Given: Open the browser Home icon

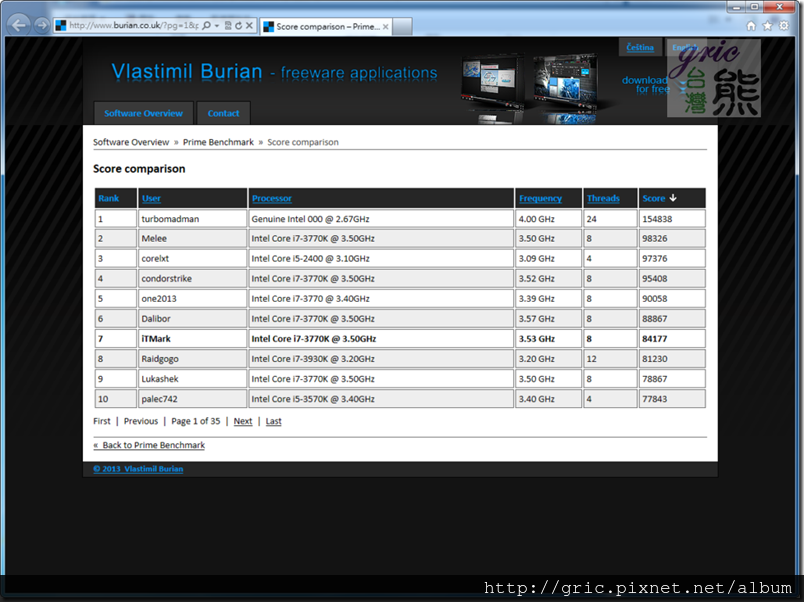Looking at the screenshot, I should (x=751, y=26).
